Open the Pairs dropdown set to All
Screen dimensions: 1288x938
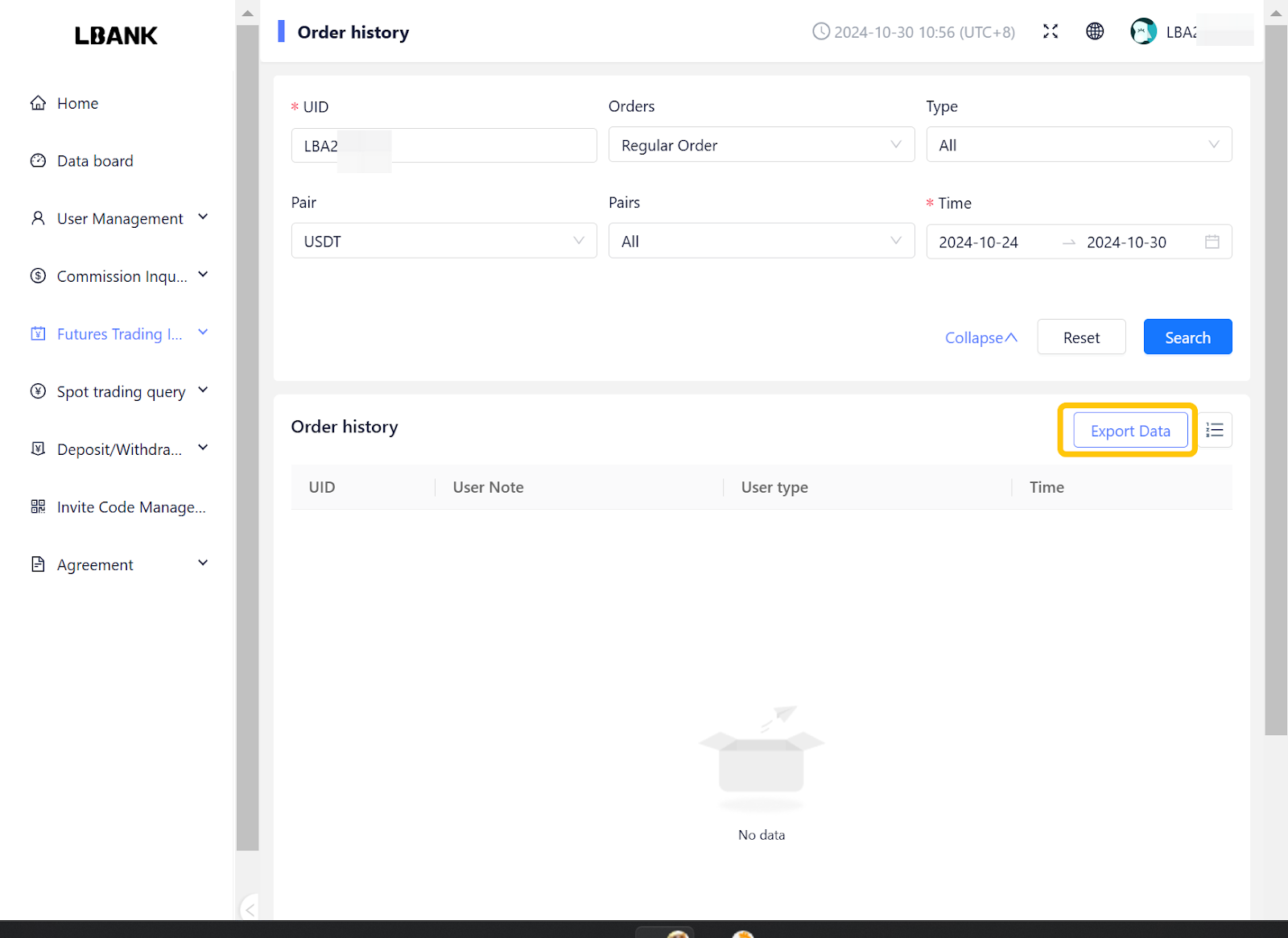pos(761,242)
